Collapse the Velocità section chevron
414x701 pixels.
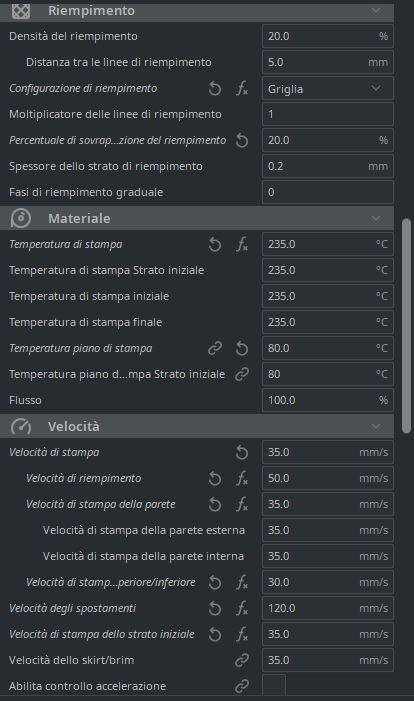tap(376, 427)
